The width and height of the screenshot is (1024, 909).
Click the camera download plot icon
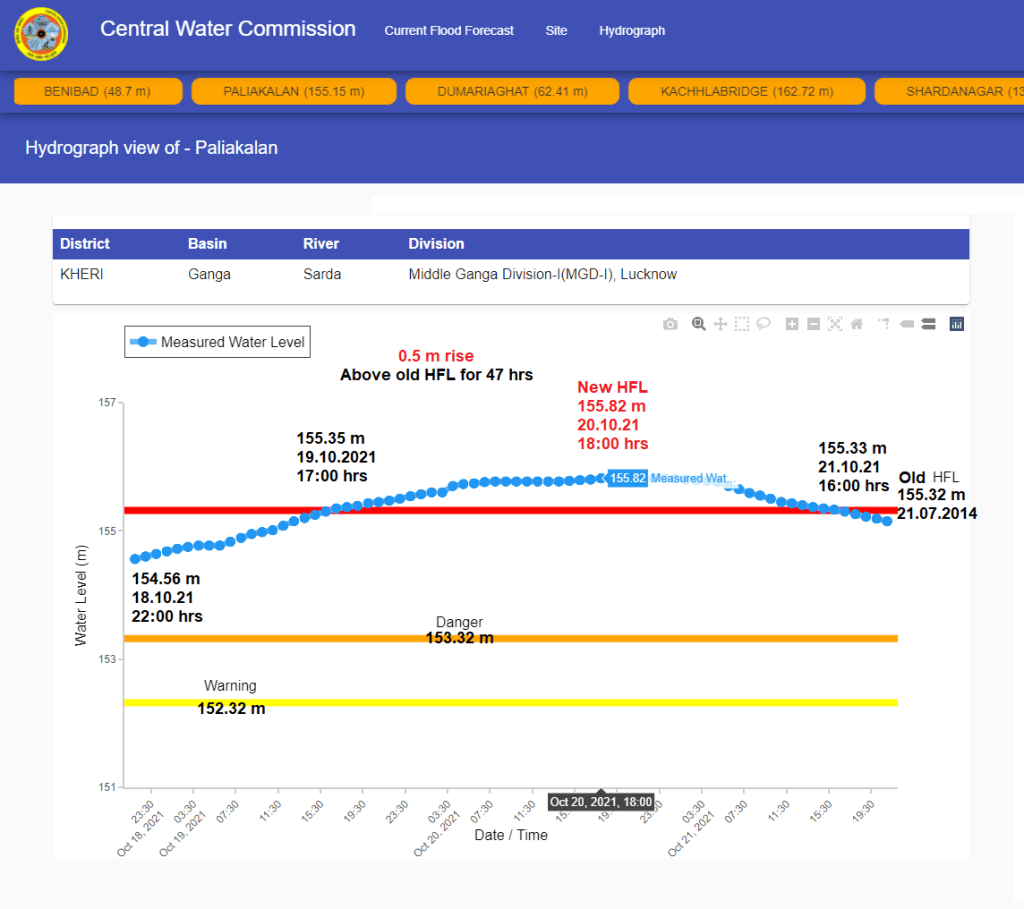click(670, 324)
